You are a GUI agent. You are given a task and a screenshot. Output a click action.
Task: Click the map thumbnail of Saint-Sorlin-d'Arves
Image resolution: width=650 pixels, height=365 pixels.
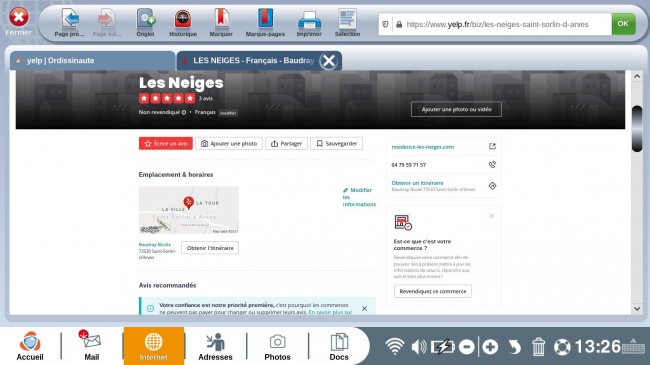tap(189, 210)
